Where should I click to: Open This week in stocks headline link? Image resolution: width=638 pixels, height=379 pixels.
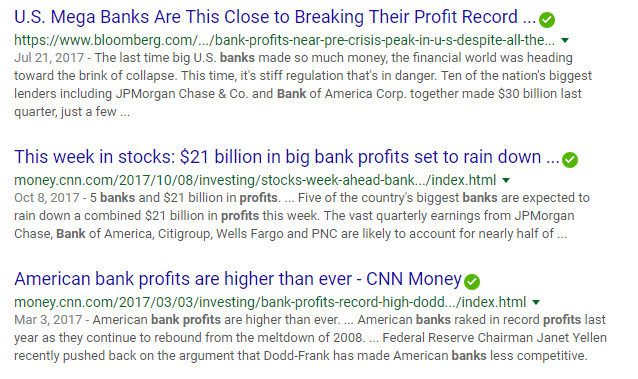coord(287,157)
